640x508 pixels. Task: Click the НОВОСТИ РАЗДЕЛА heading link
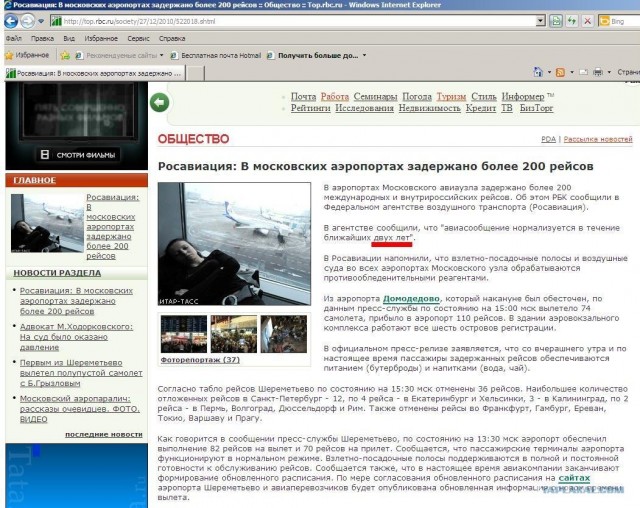coord(57,273)
